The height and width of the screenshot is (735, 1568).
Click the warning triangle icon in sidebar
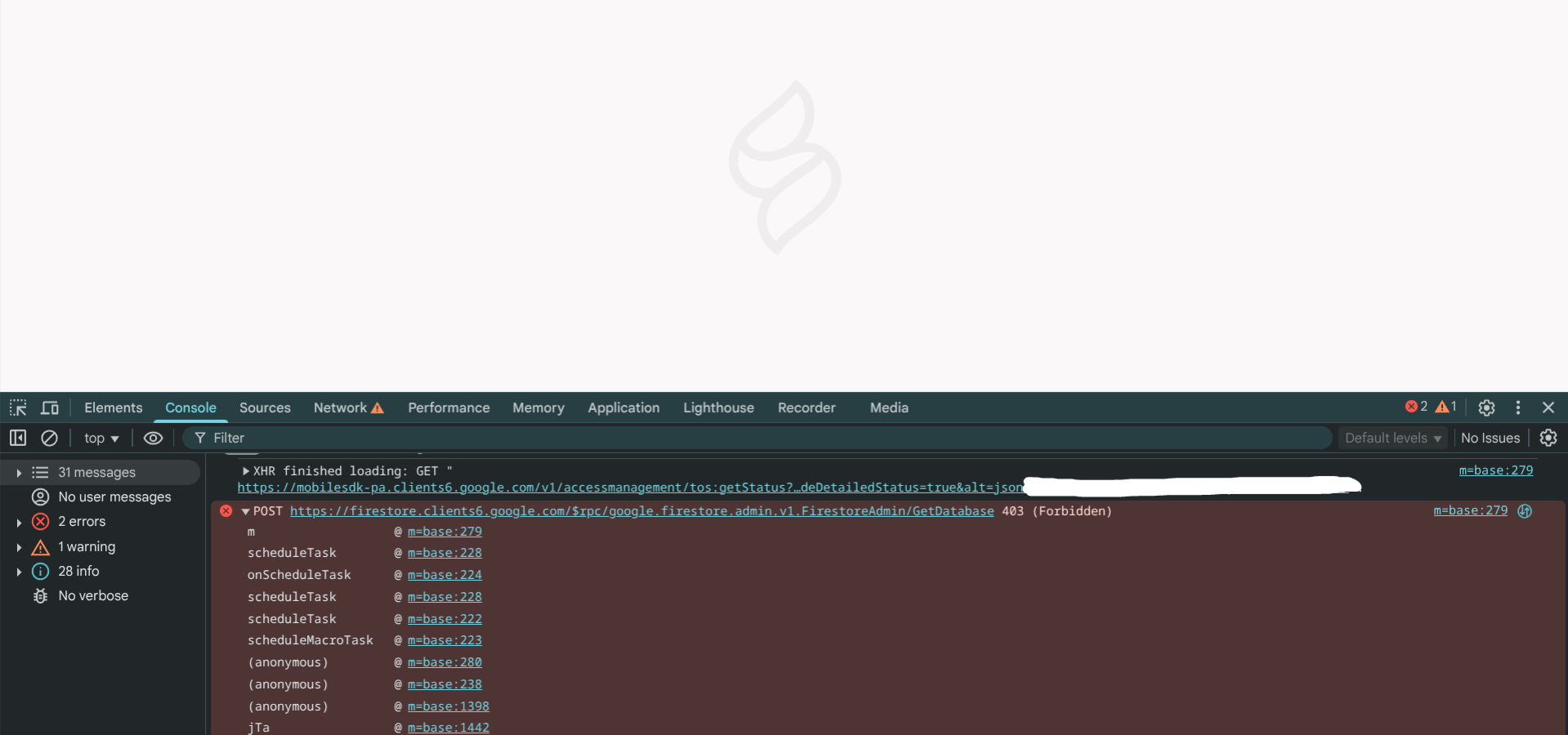[x=40, y=546]
